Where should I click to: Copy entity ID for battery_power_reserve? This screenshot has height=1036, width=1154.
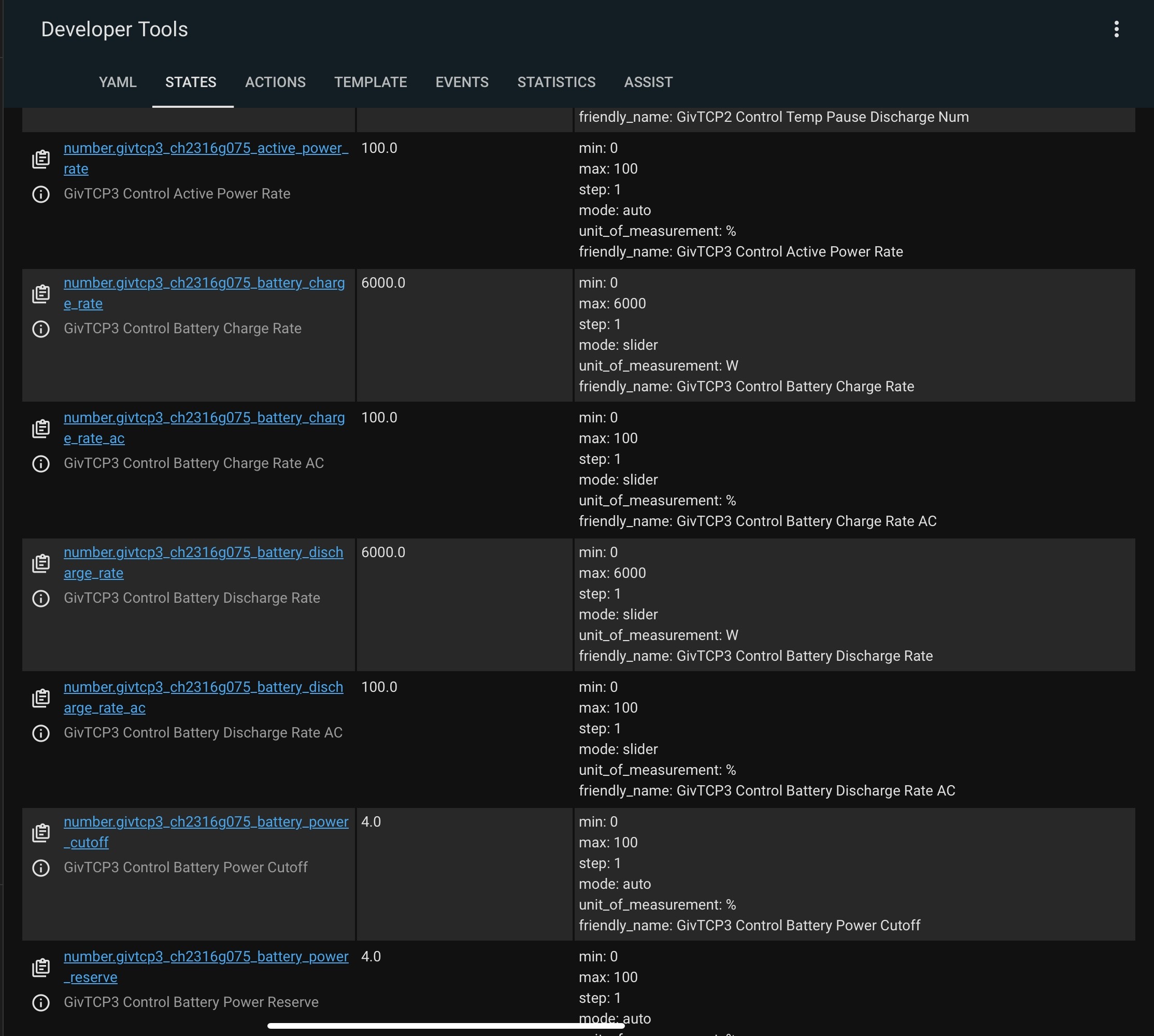point(41,968)
